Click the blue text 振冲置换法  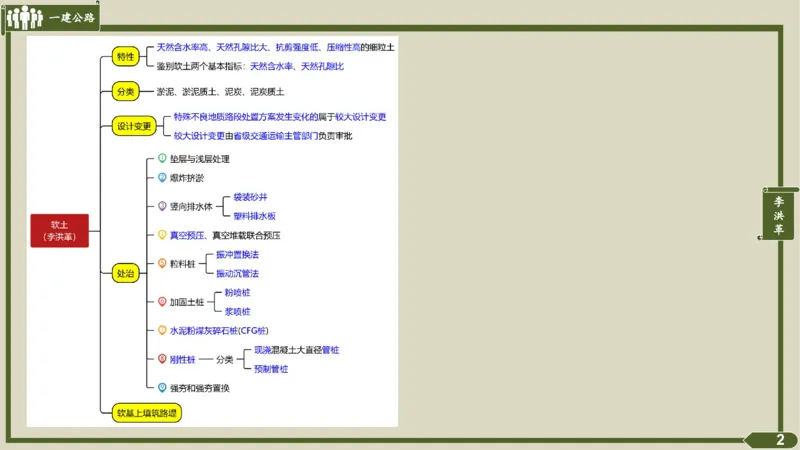pos(237,254)
